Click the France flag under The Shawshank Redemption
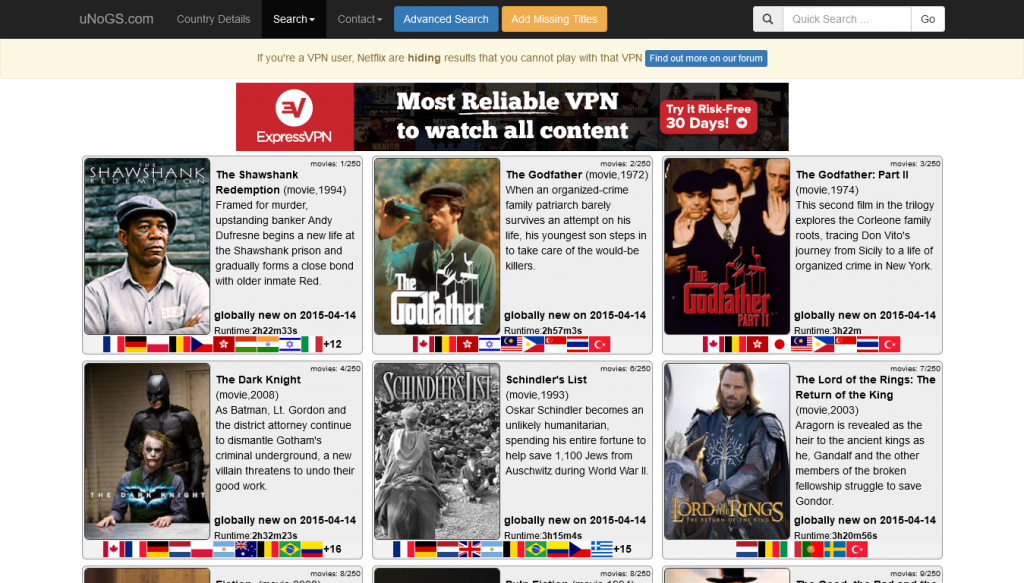This screenshot has width=1024, height=583. (x=114, y=344)
